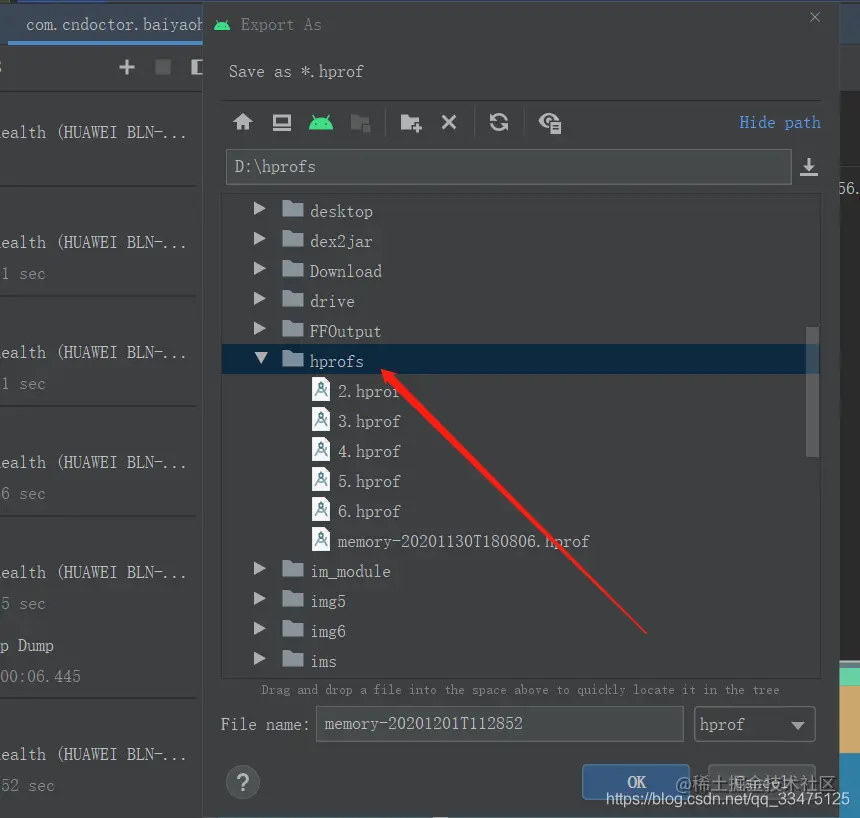Close the Export As dialog
Screen dimensions: 860x818
(815, 18)
